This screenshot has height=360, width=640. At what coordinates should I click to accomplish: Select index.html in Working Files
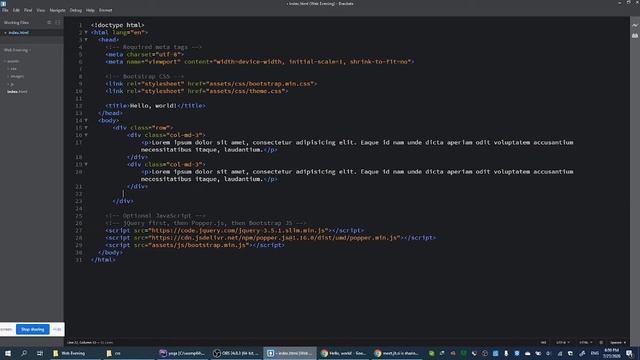click(18, 33)
